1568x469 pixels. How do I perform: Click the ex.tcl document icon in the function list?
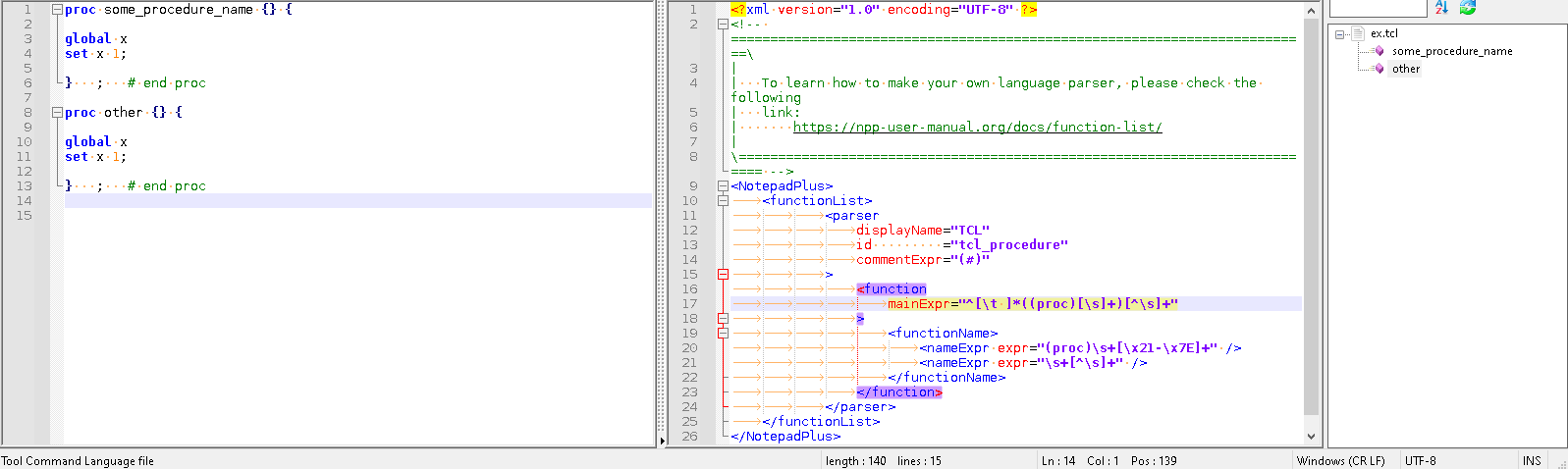1359,33
